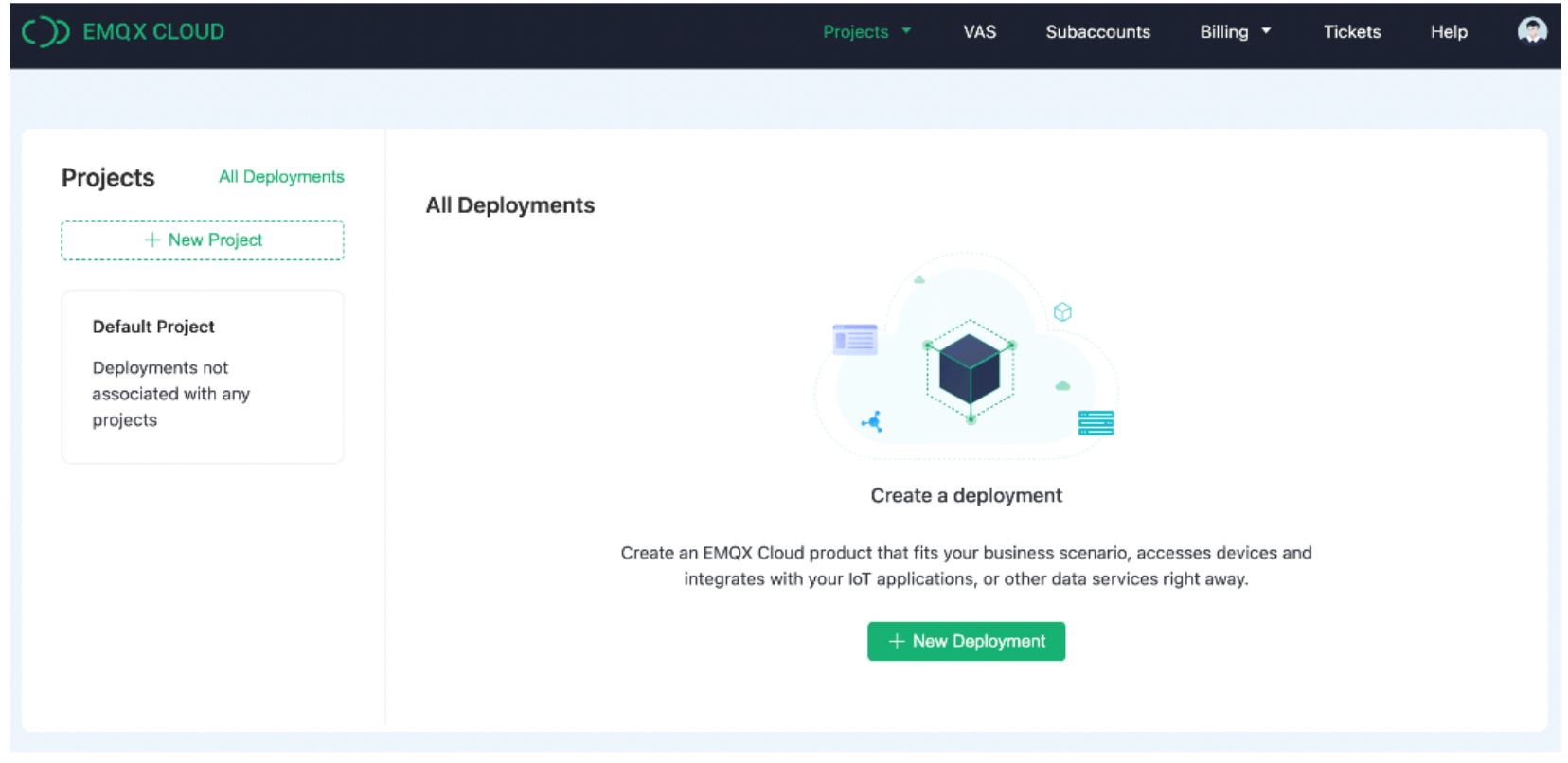The image size is (1568, 763).
Task: Click the blue share nodes icon
Action: 872,421
